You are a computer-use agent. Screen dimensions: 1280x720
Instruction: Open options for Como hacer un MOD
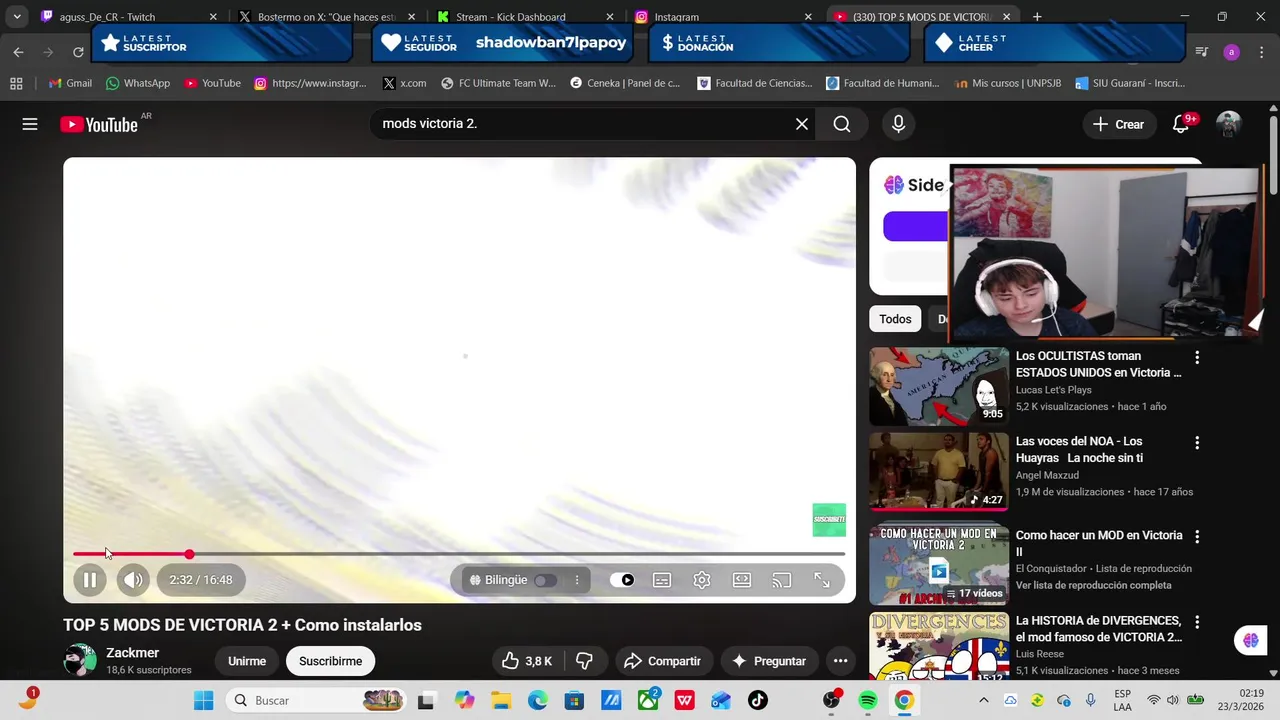pyautogui.click(x=1197, y=537)
